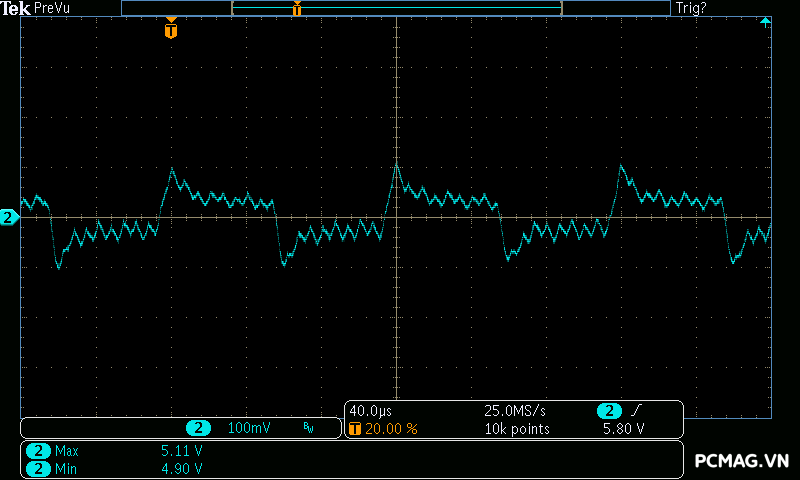Click the 25.0MS/s sample rate readout
The image size is (800, 480).
515,411
